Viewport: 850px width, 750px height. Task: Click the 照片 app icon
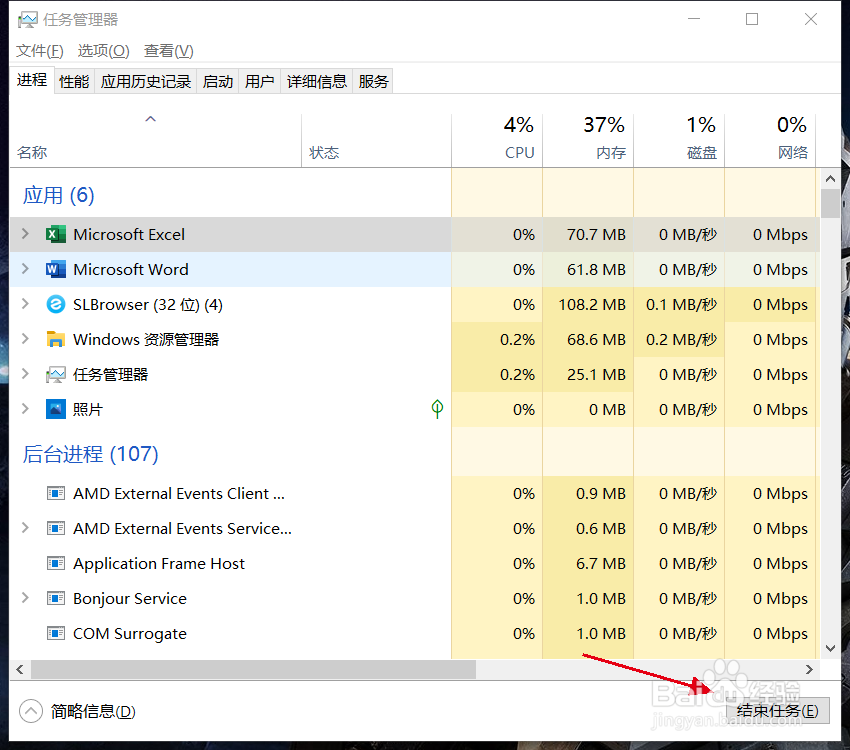(56, 409)
